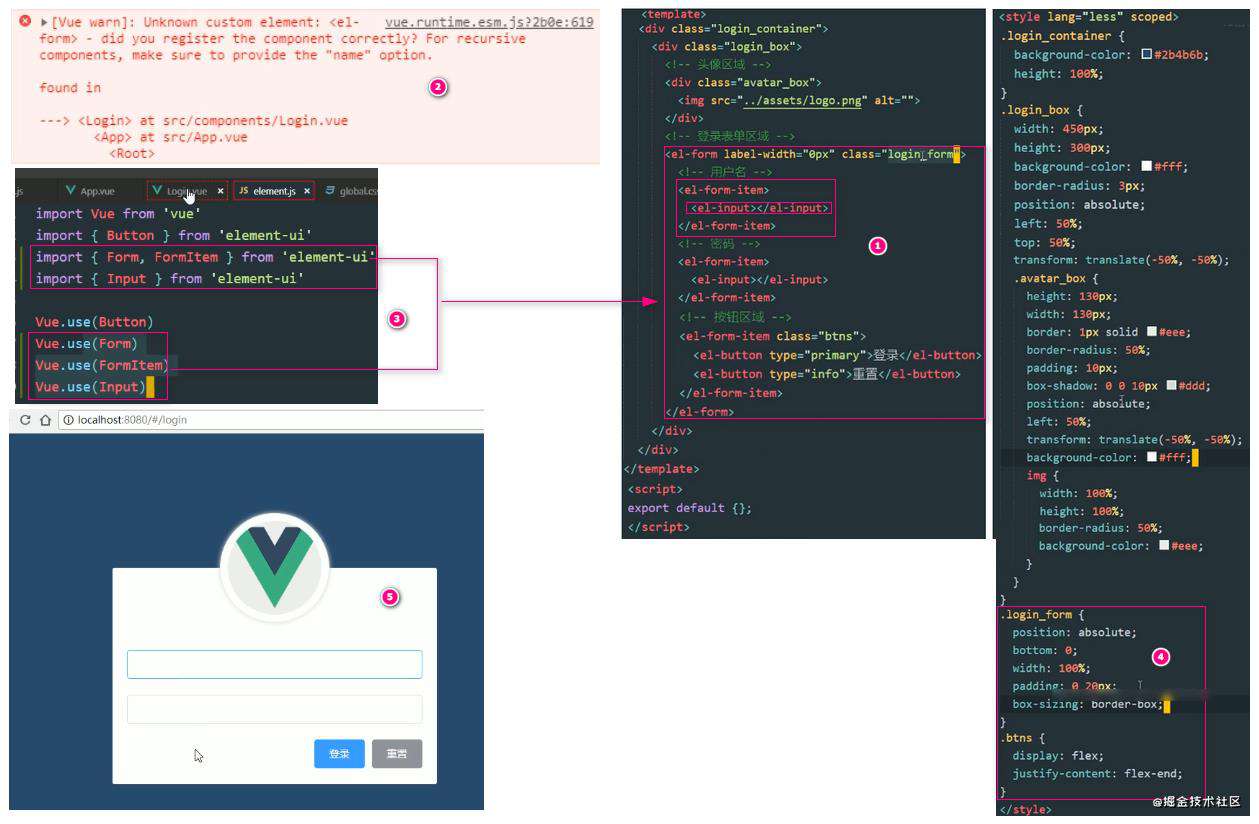1259x824 pixels.
Task: Click the ".btns {" selector line
Action: coord(1023,738)
